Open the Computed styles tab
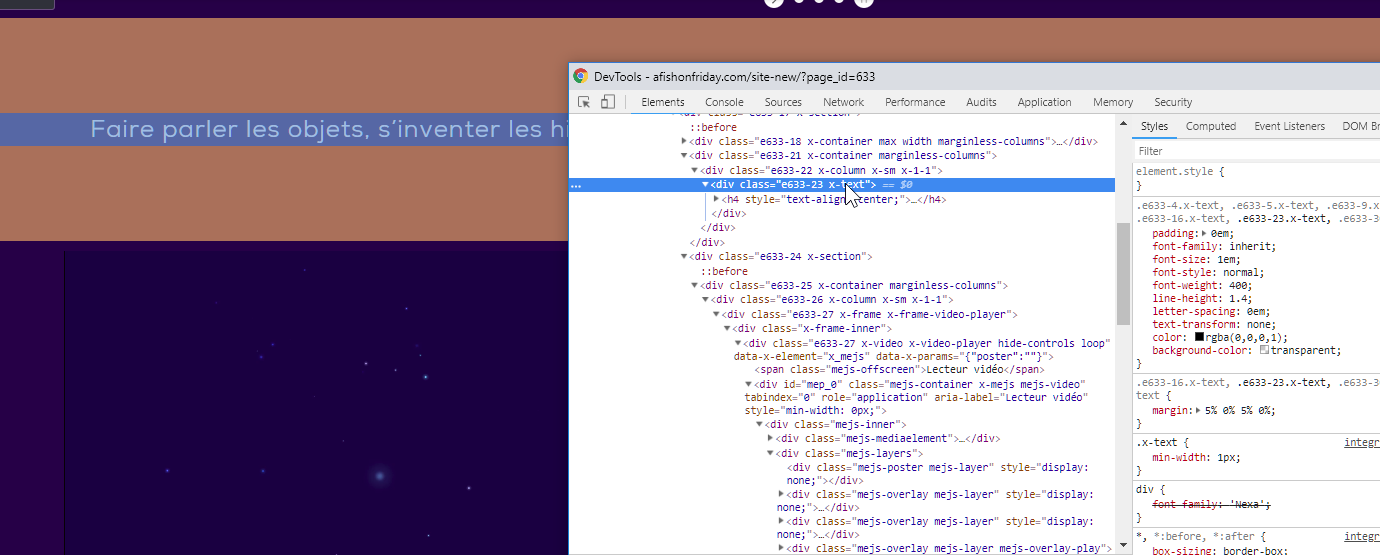The image size is (1380, 555). click(x=1211, y=126)
